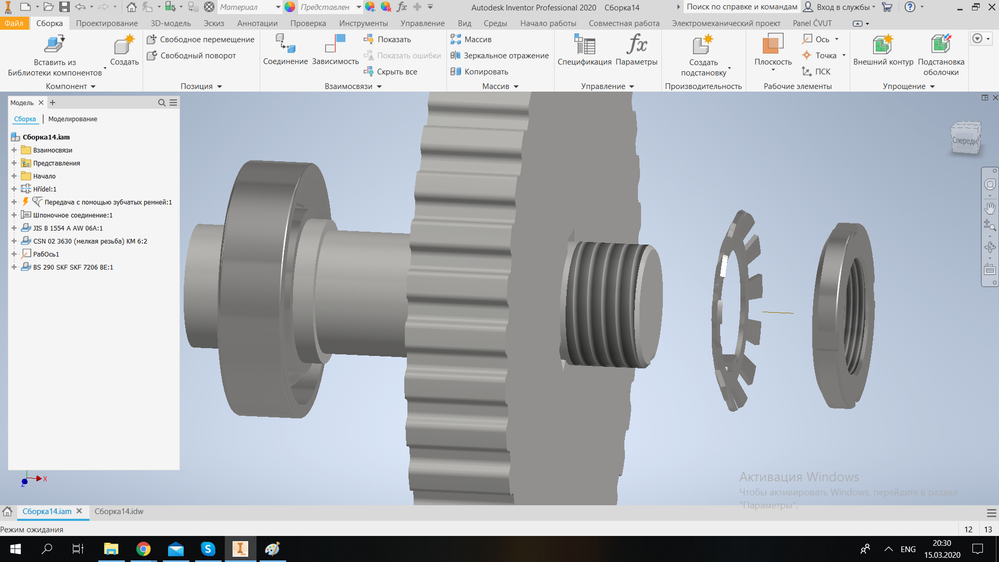This screenshot has height=562, width=999.
Task: Close the Модель browser panel tab
Action: [41, 103]
